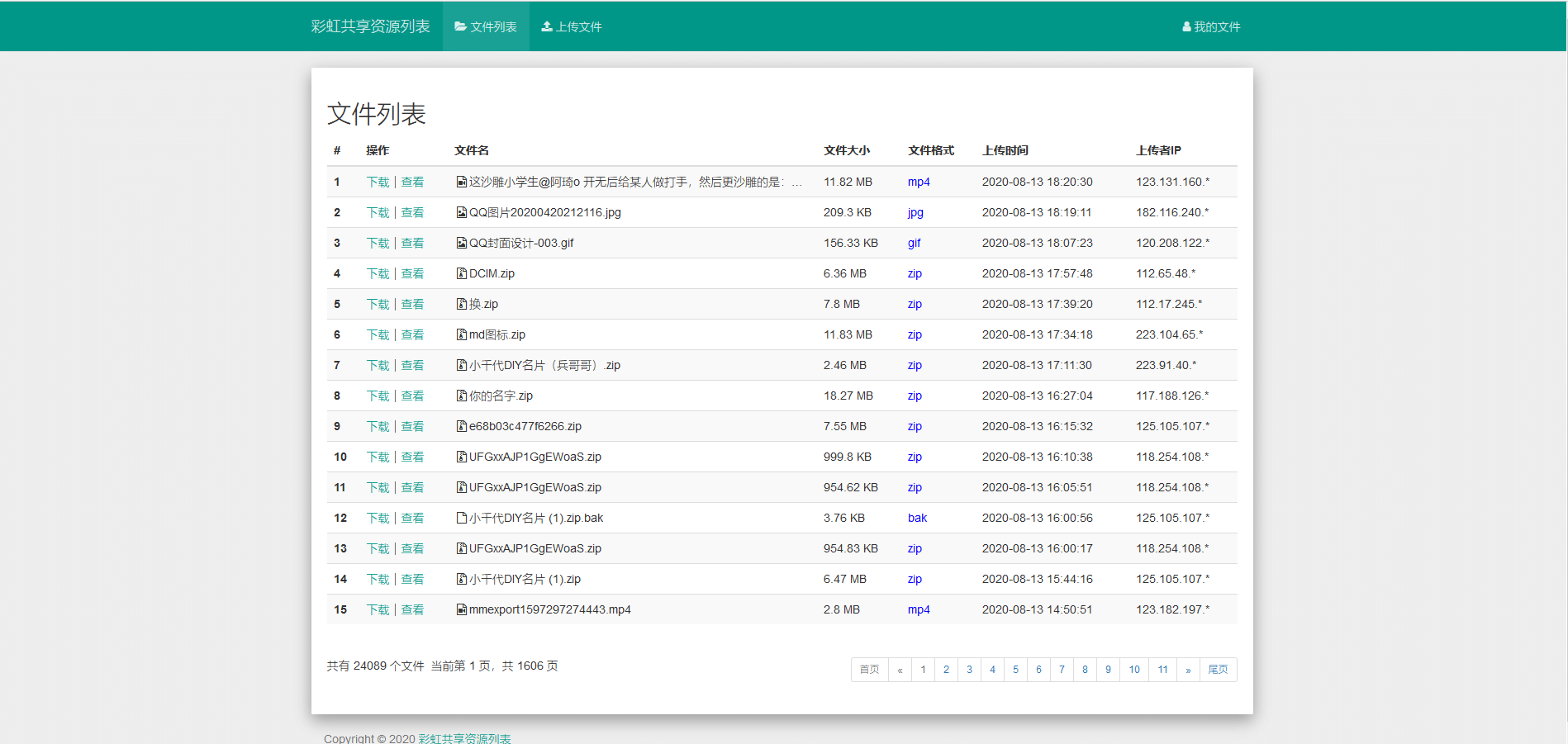This screenshot has height=744, width=1568.
Task: Click the archive icon beside e68b03c477f6266.zip
Action: (461, 426)
